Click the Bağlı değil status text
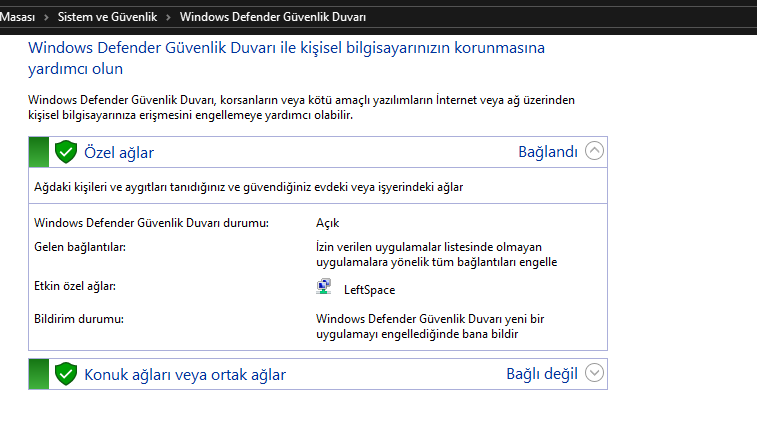This screenshot has height=447, width=757. pyautogui.click(x=542, y=374)
